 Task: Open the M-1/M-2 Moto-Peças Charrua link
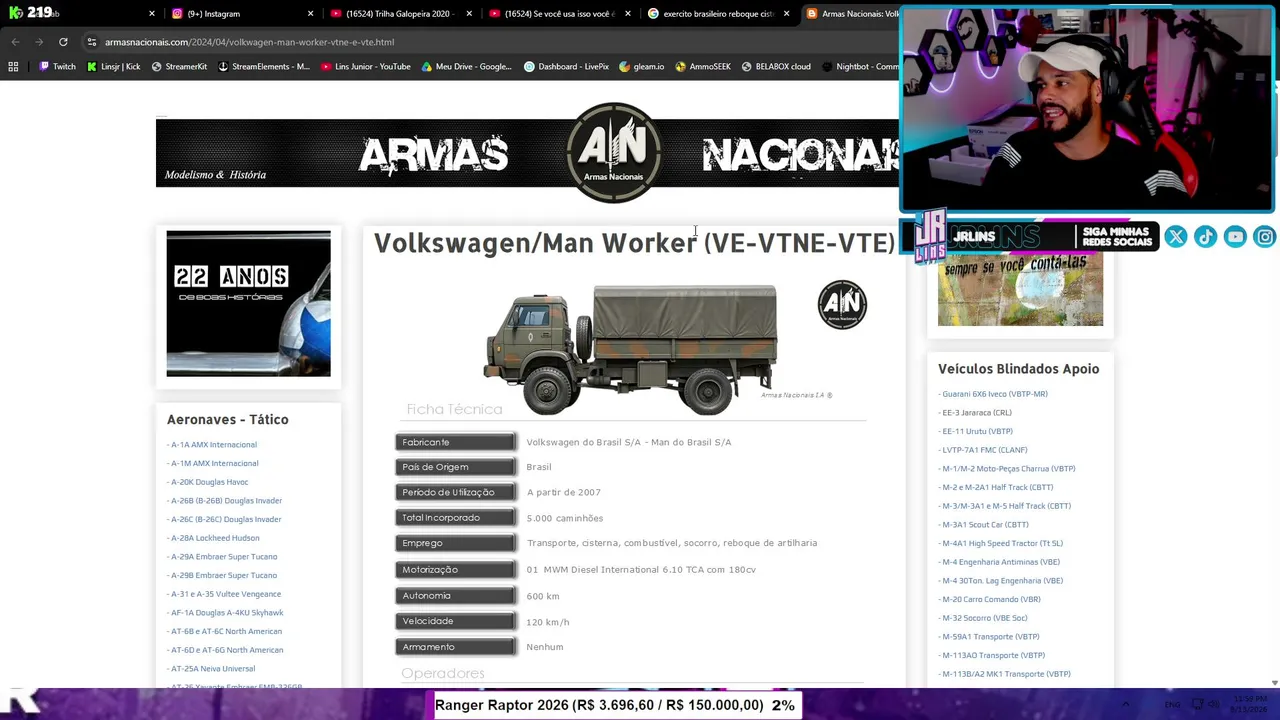click(1007, 469)
